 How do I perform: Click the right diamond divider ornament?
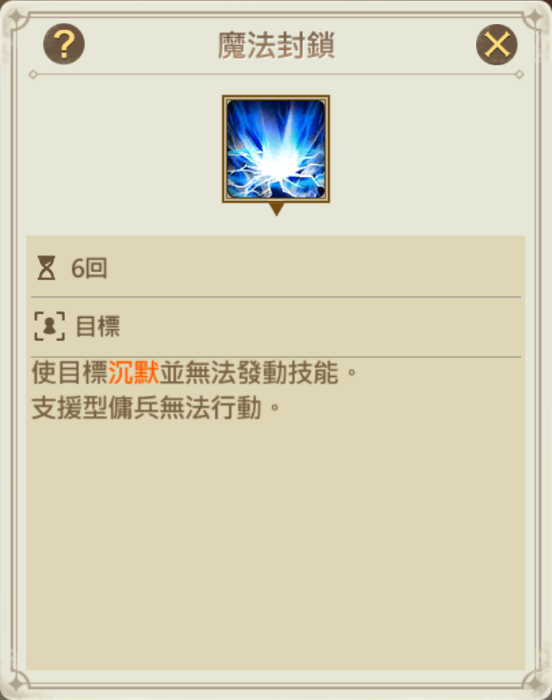(x=519, y=74)
